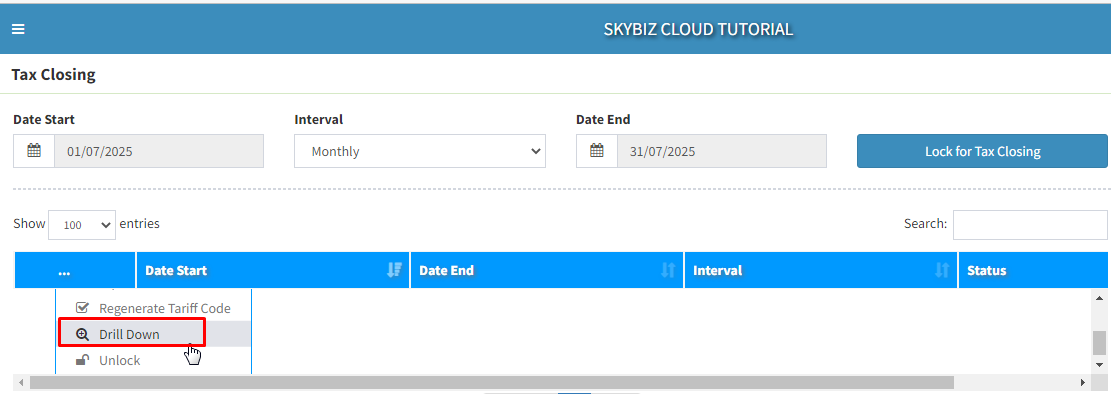The image size is (1118, 407).
Task: Click sort icon in Date Start column
Action: coord(394,270)
